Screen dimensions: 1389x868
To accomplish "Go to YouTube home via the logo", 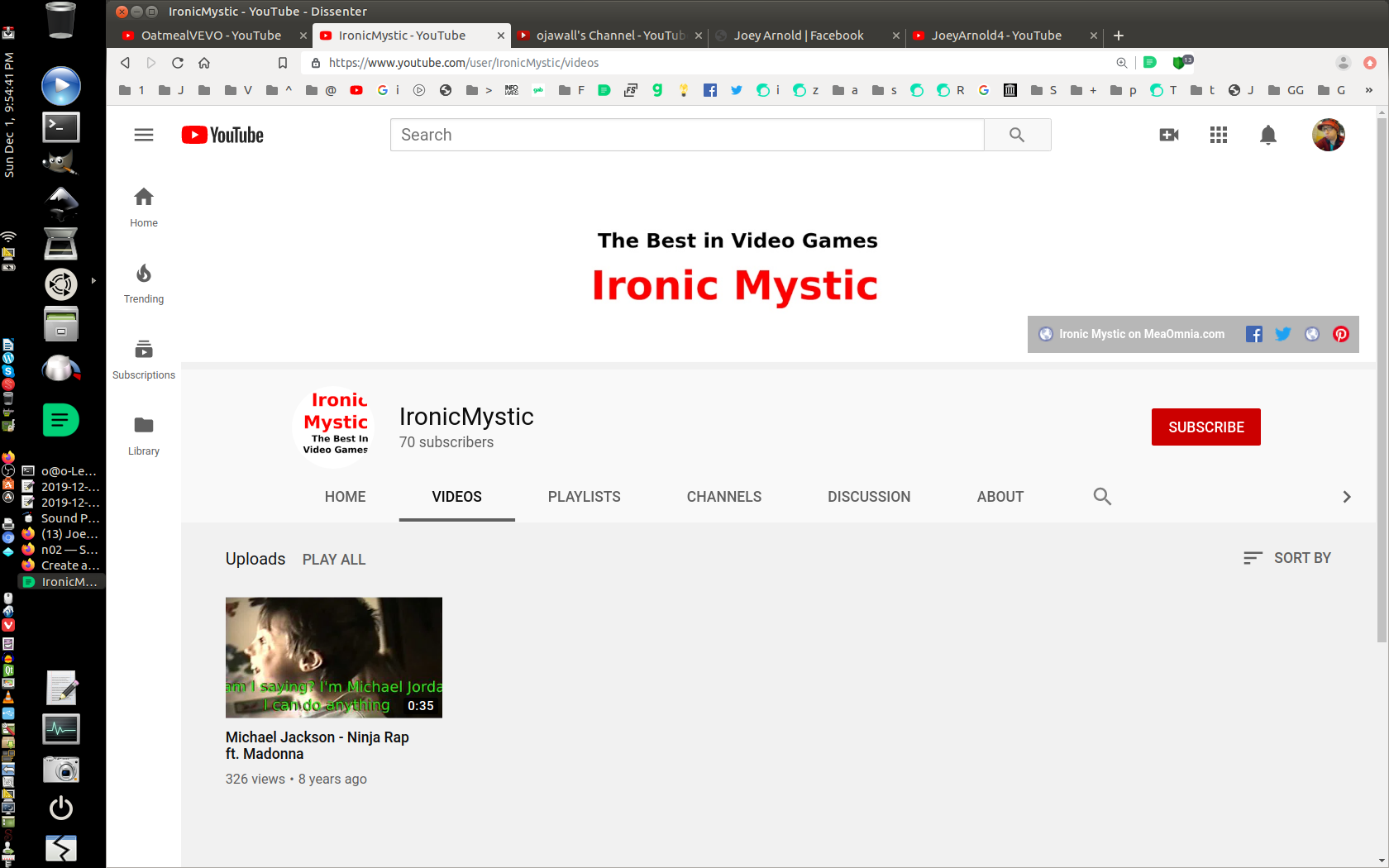I will pos(222,135).
